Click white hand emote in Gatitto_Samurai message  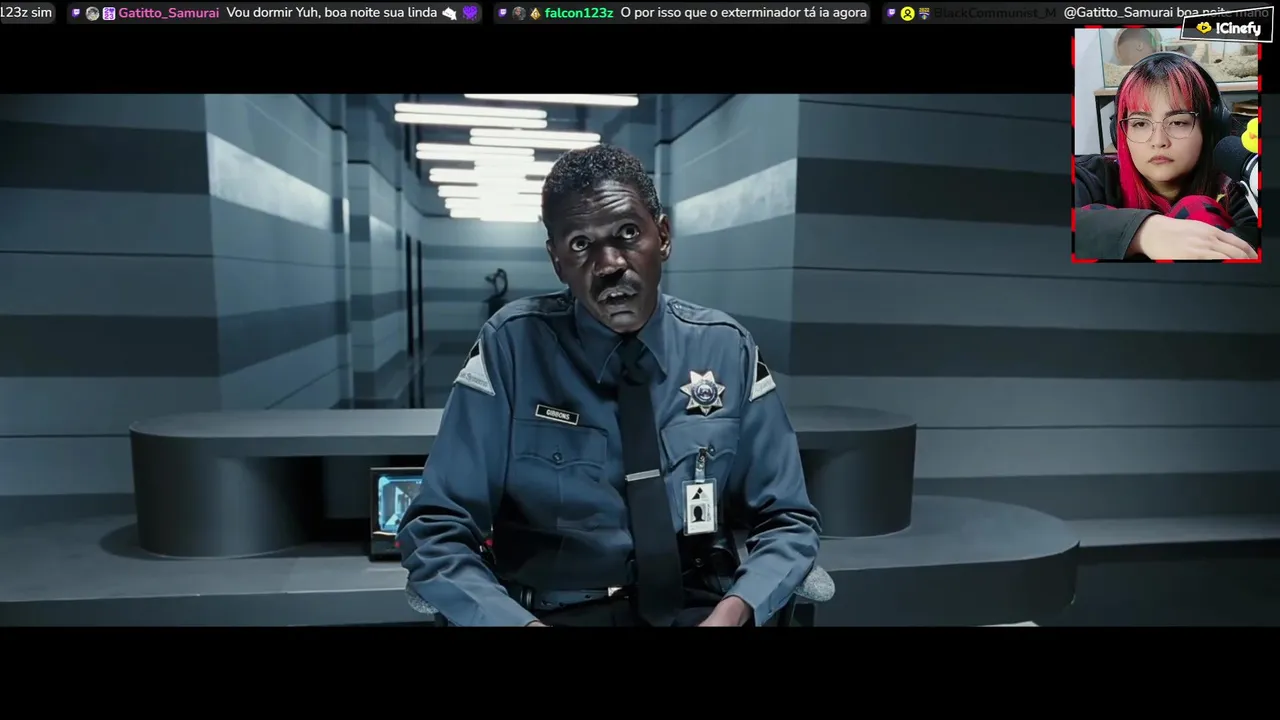(449, 13)
